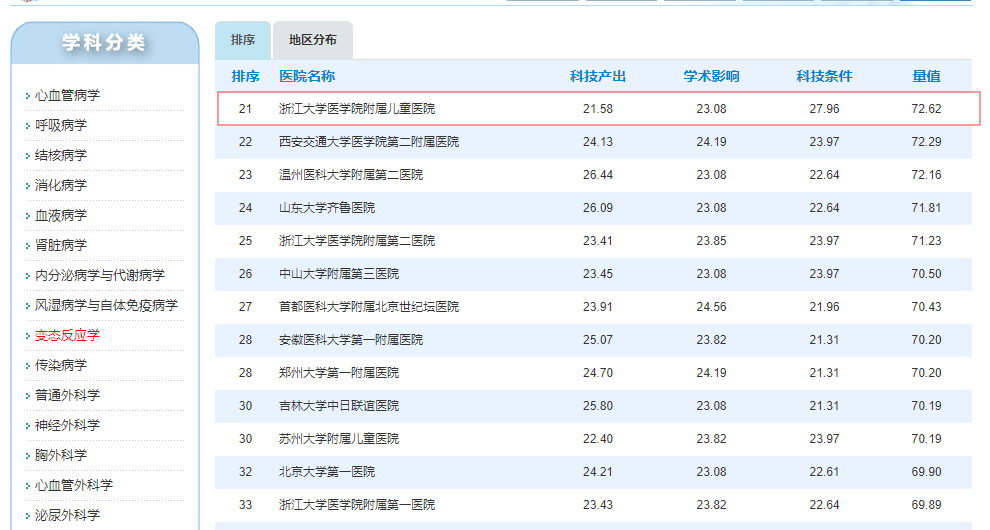Select 首都医科大学附属北京世纪坛医院 name
This screenshot has height=530, width=990.
pyautogui.click(x=369, y=306)
